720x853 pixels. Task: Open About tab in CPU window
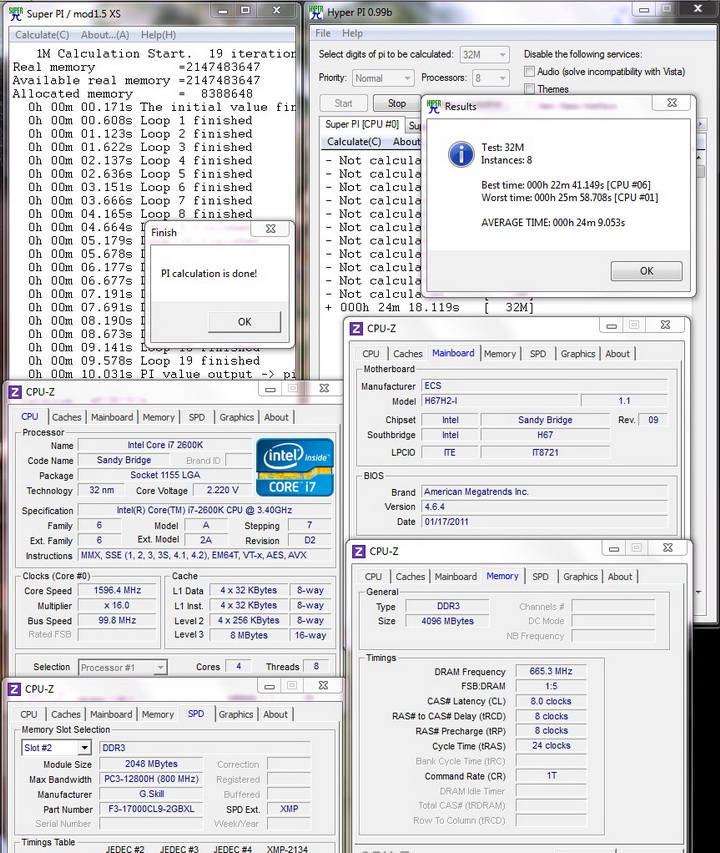tap(276, 417)
